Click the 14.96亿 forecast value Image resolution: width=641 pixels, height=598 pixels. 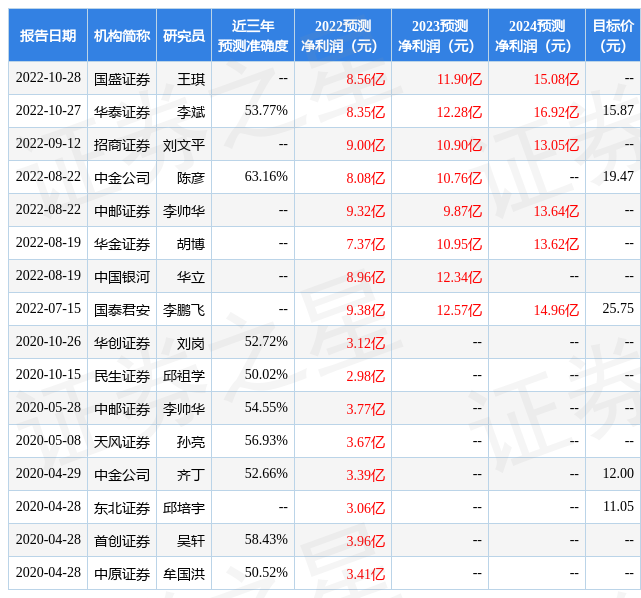tap(556, 310)
